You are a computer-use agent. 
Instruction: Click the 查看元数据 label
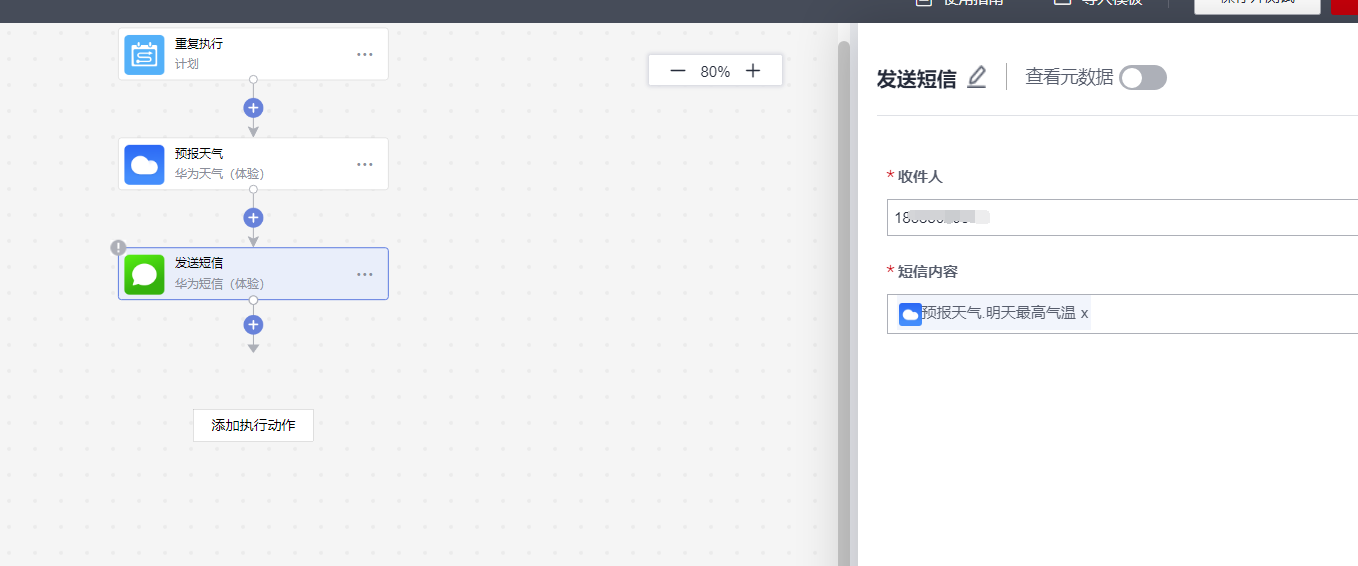pos(1069,77)
